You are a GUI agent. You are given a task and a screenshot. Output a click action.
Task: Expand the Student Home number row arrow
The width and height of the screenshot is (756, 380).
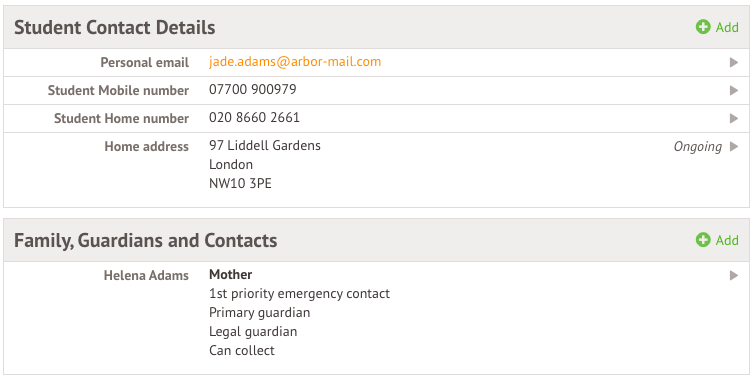[x=734, y=118]
